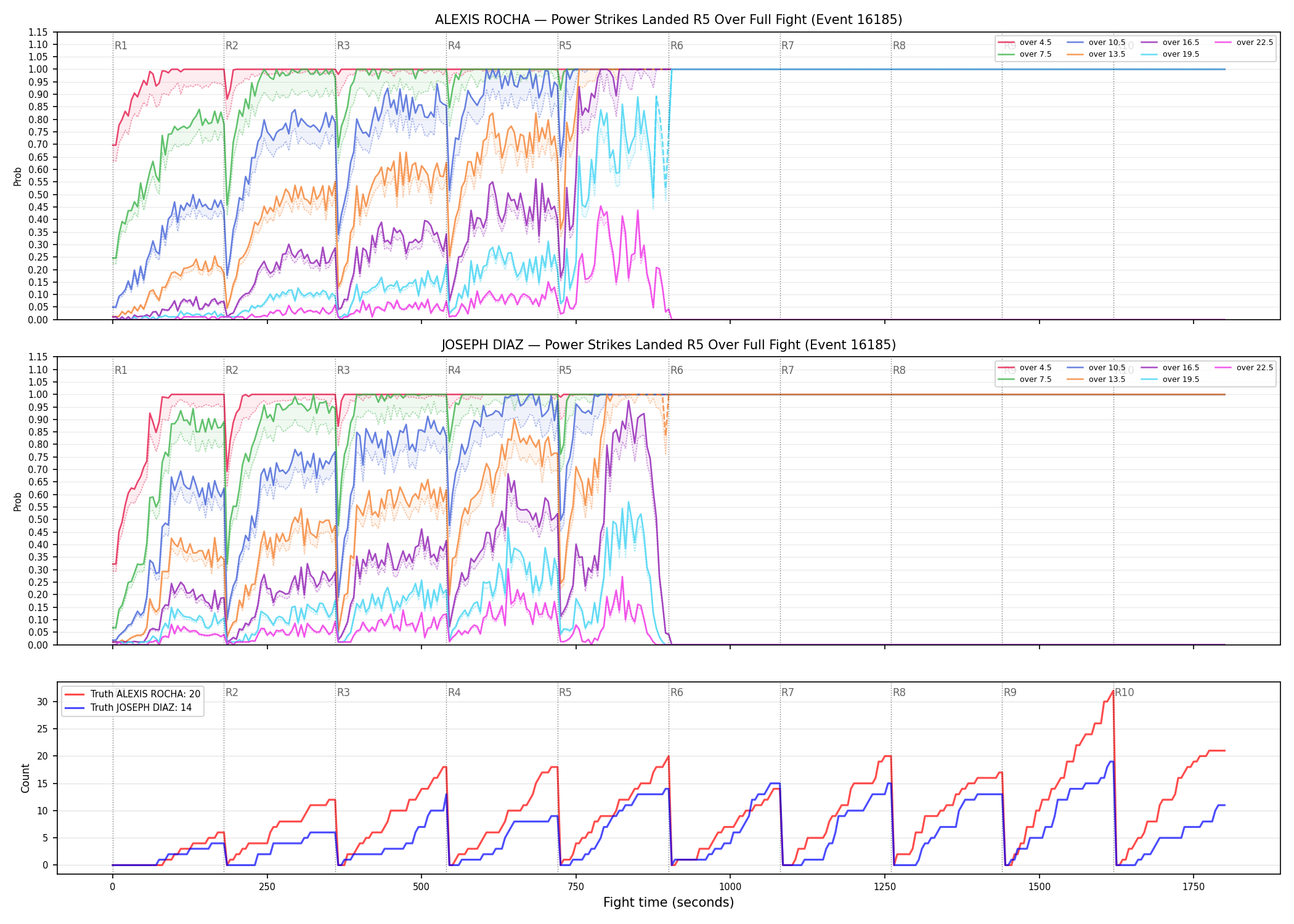
Task: Click y-axis tick 0.25 on Diaz chart
Action: click(38, 582)
